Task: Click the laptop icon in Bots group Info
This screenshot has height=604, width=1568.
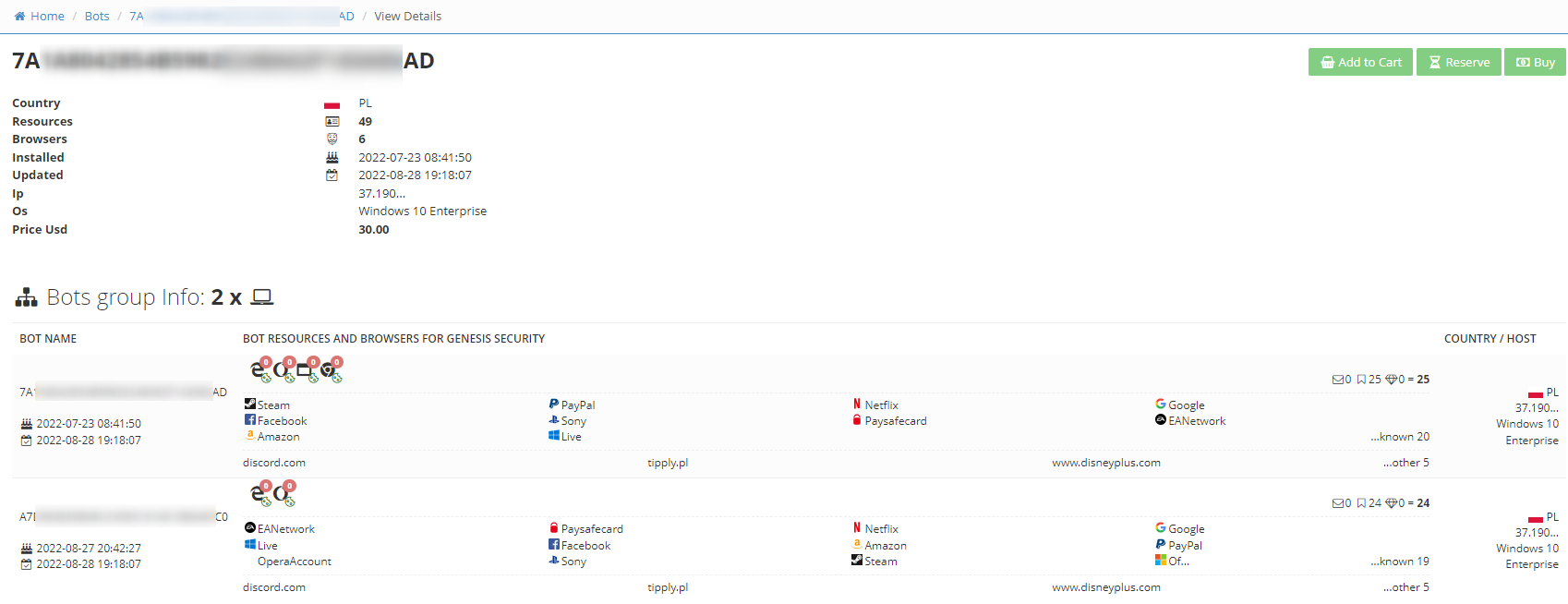Action: [262, 296]
